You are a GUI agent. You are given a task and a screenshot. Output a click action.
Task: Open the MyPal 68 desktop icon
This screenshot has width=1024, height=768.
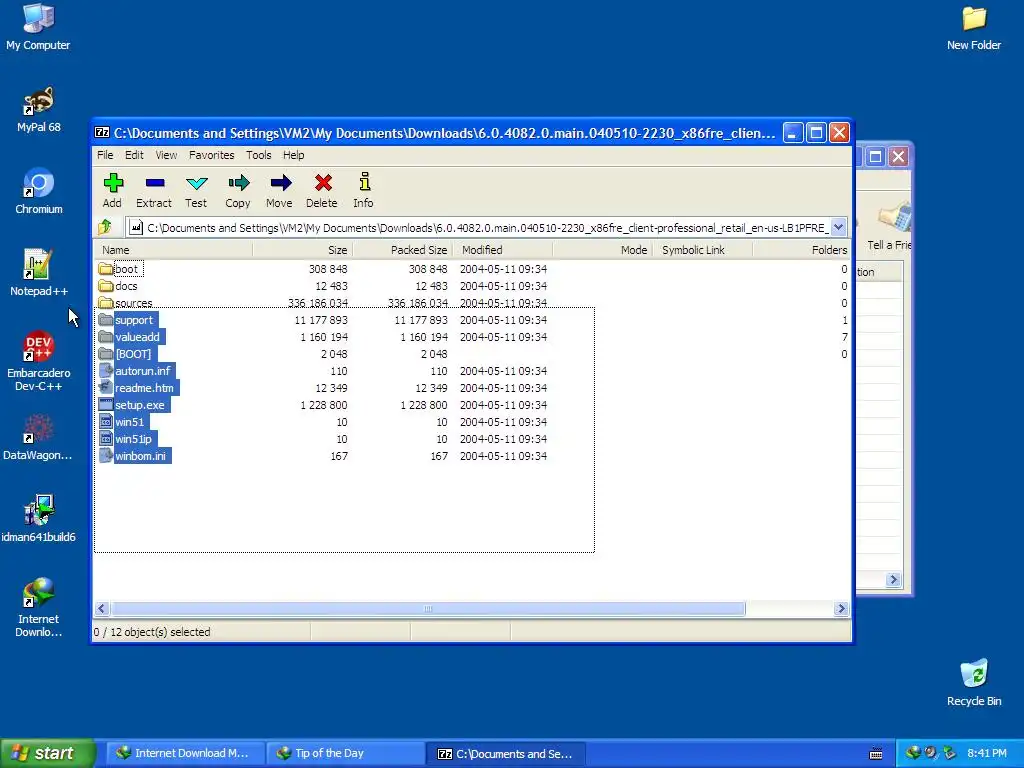click(39, 109)
